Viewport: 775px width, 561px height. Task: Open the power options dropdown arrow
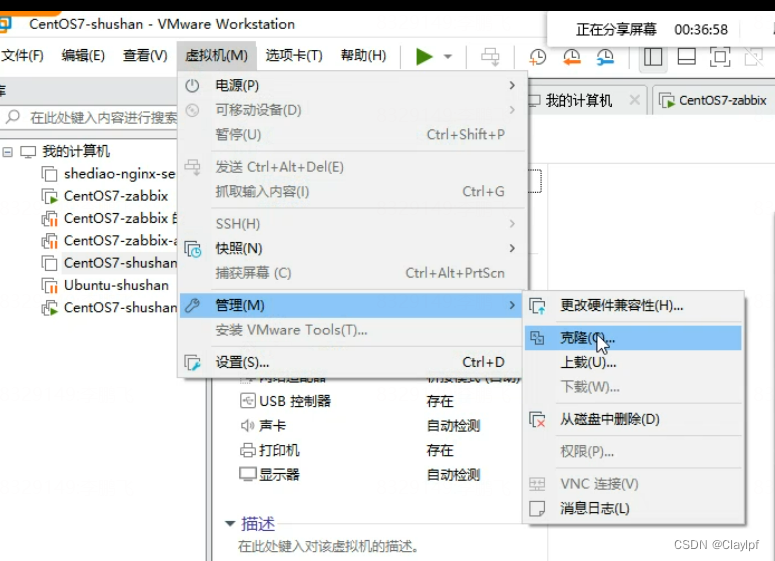(x=448, y=56)
